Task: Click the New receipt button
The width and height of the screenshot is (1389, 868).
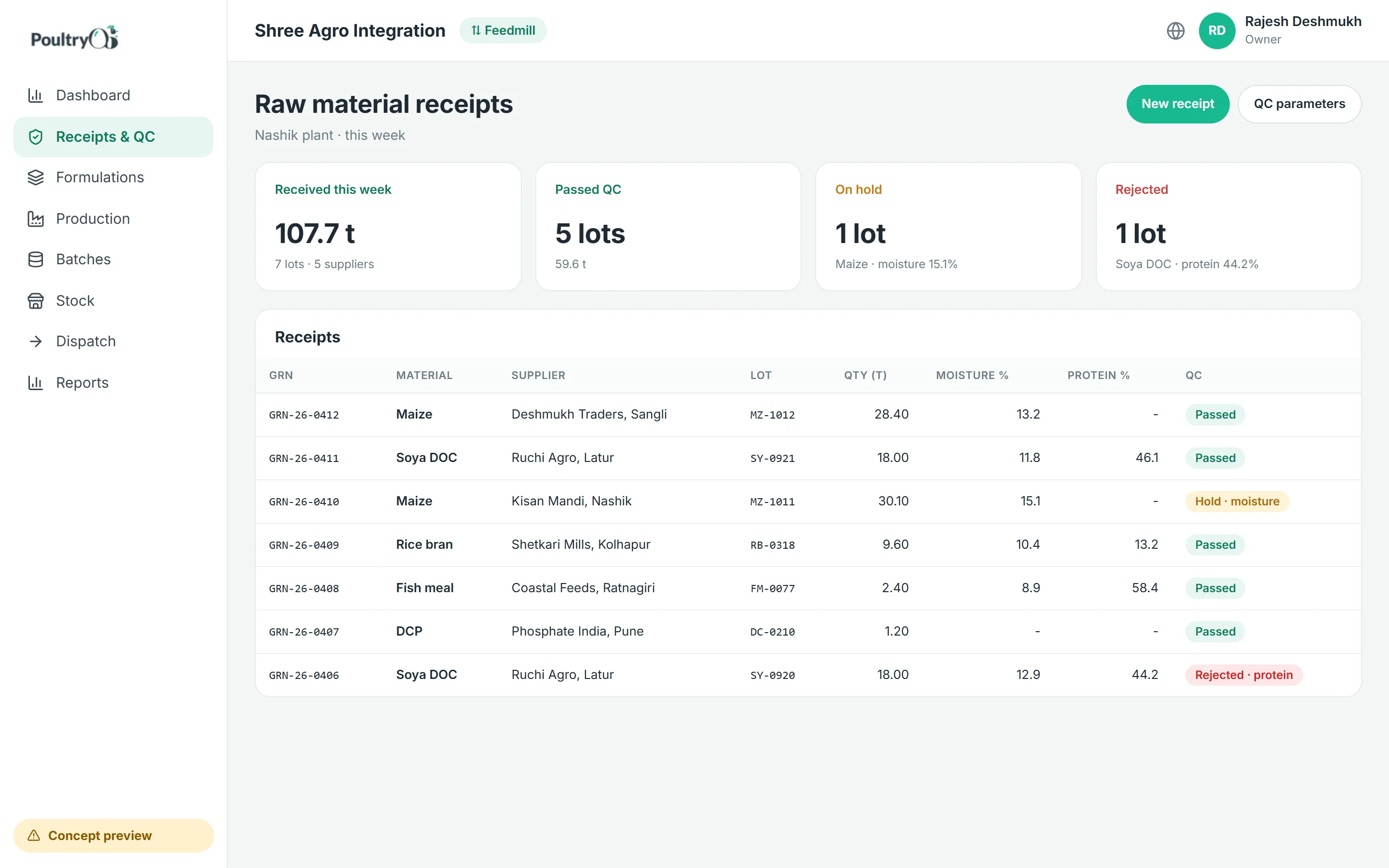Action: 1178,104
